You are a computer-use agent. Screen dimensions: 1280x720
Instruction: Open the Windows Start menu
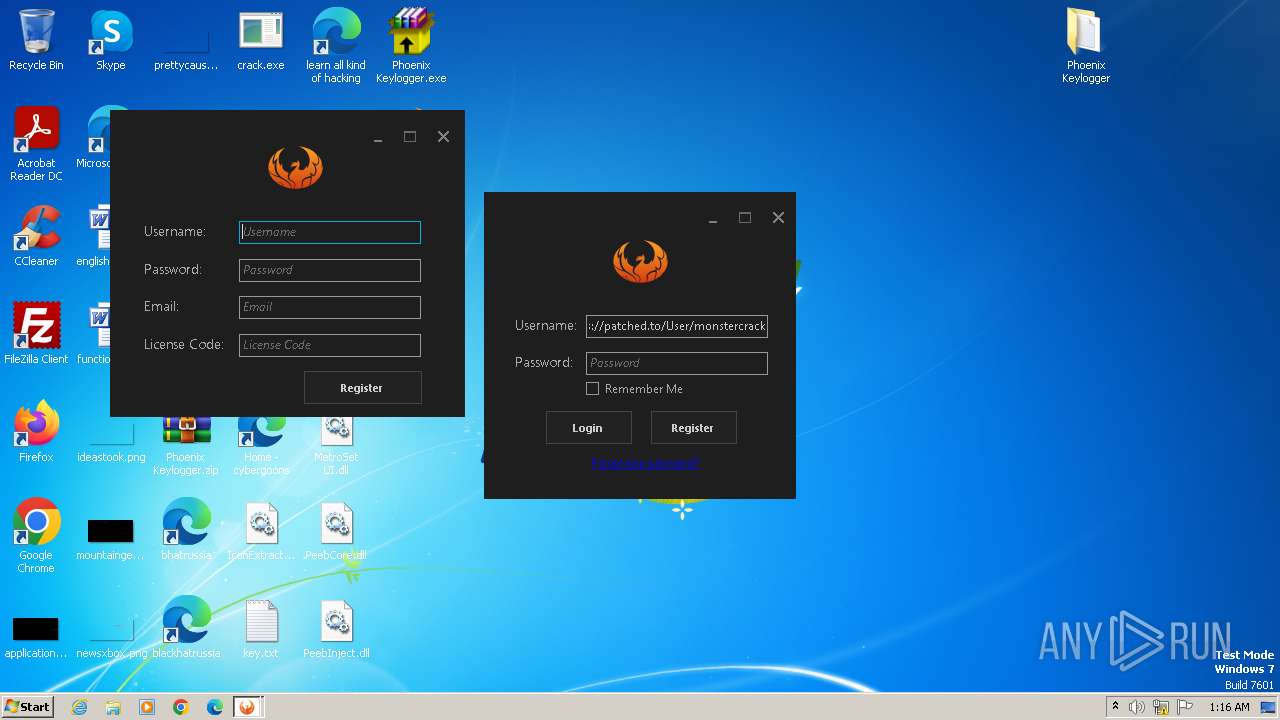[x=27, y=707]
